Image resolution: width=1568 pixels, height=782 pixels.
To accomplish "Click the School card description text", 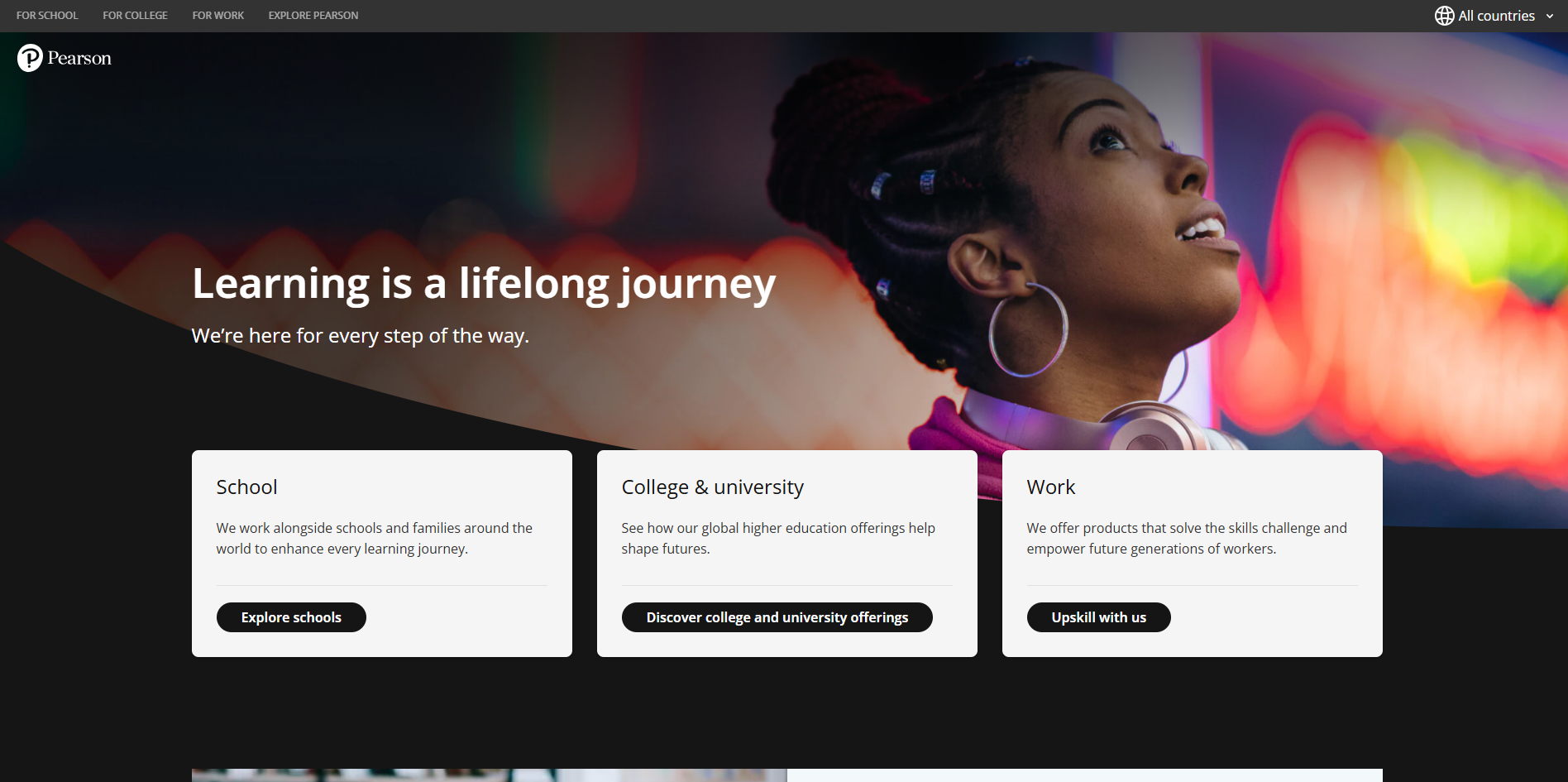I will [374, 538].
